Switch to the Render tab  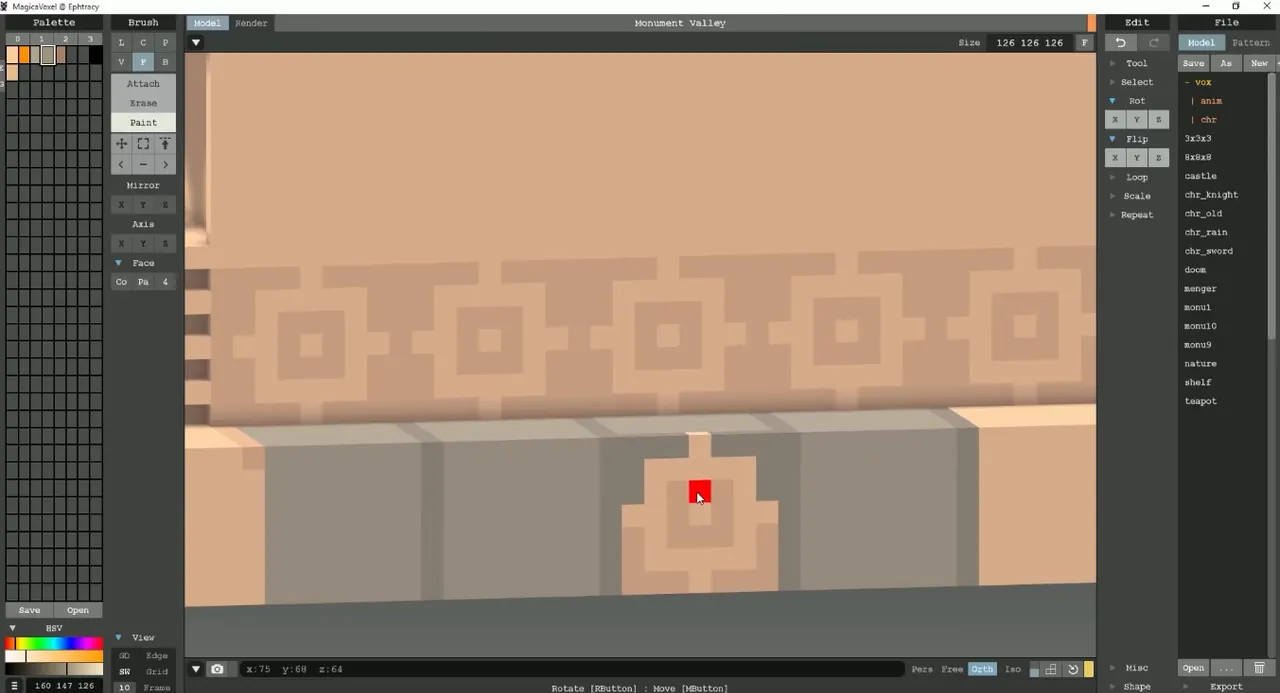pos(251,23)
